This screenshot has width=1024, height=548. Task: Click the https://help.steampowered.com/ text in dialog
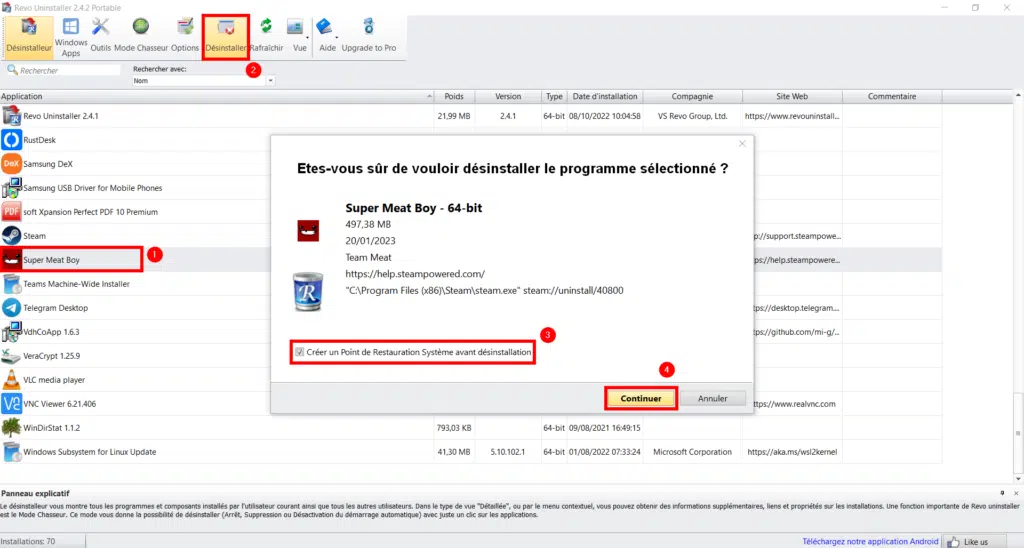[x=415, y=274]
